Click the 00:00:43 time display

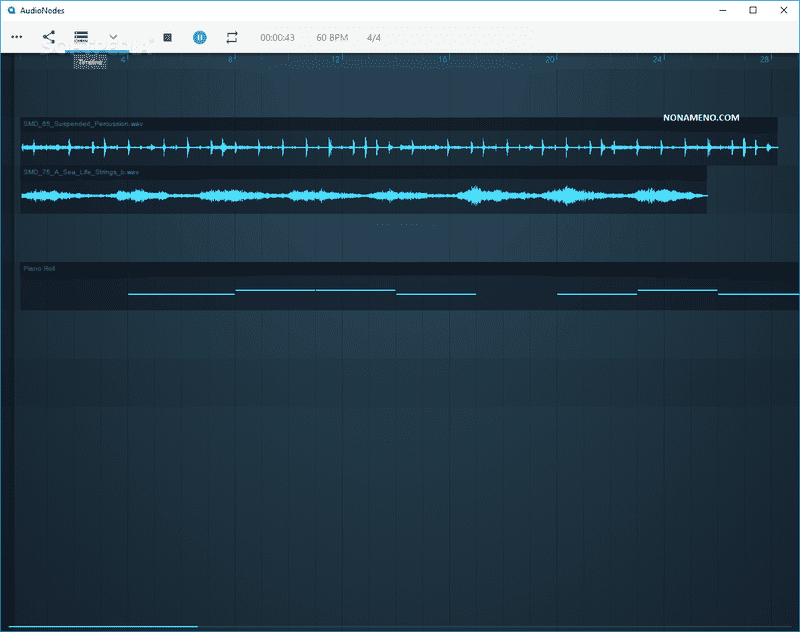(277, 37)
